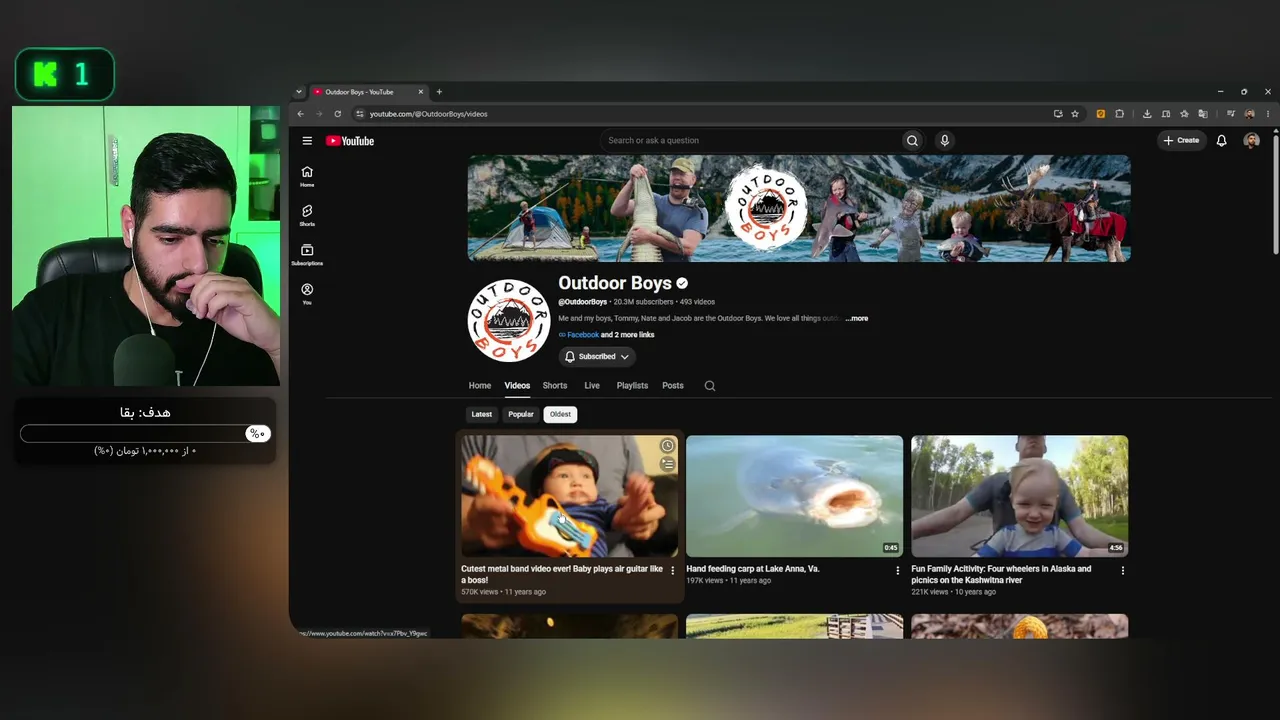The image size is (1280, 720).
Task: Reload the page
Action: [x=337, y=114]
